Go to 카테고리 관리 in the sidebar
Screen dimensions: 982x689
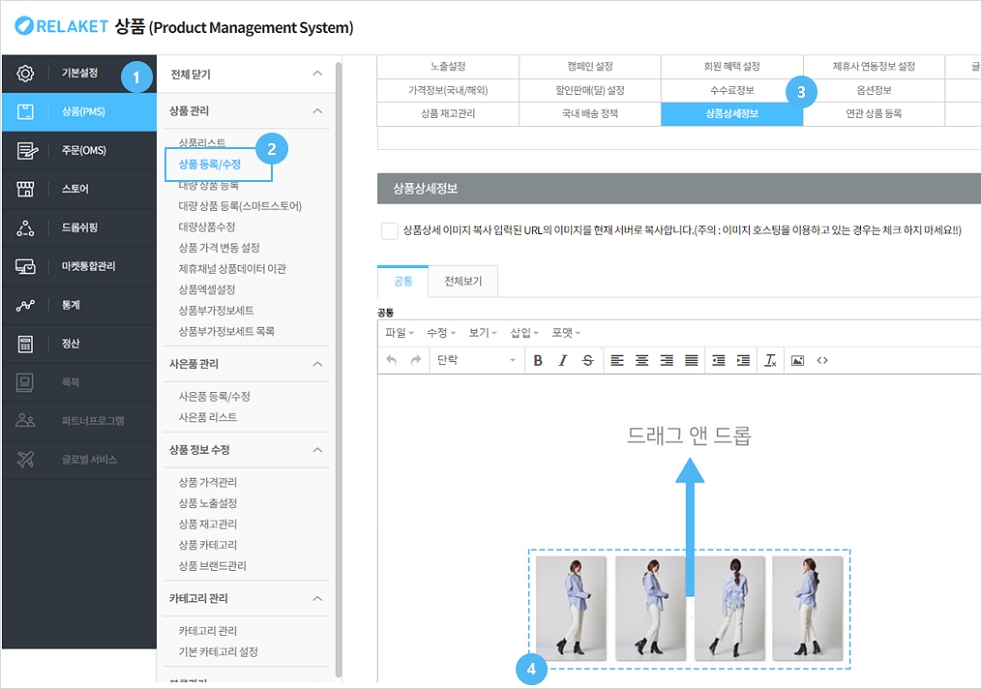point(207,631)
